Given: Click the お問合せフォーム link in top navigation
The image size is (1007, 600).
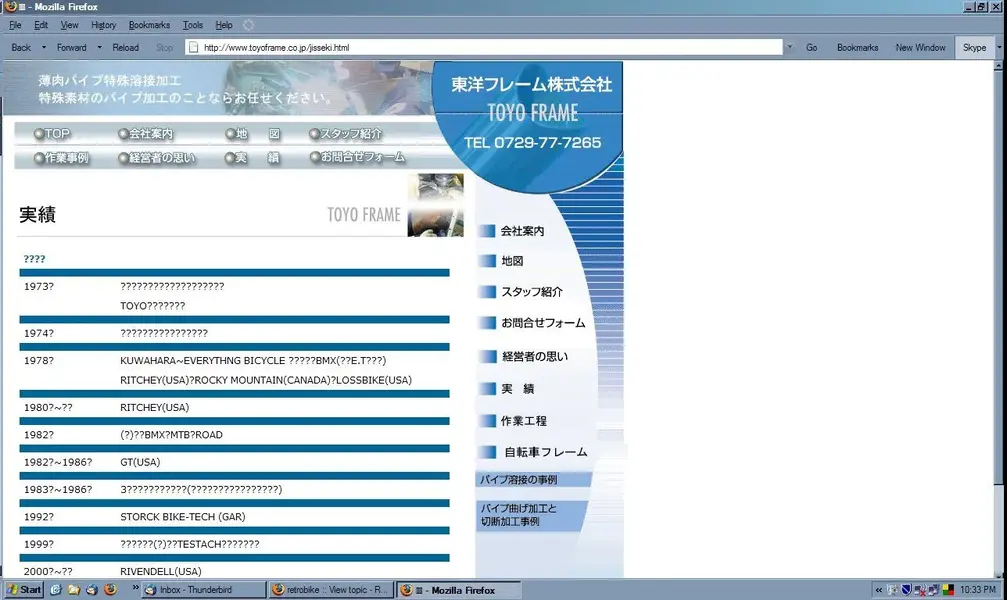Looking at the screenshot, I should tap(357, 157).
